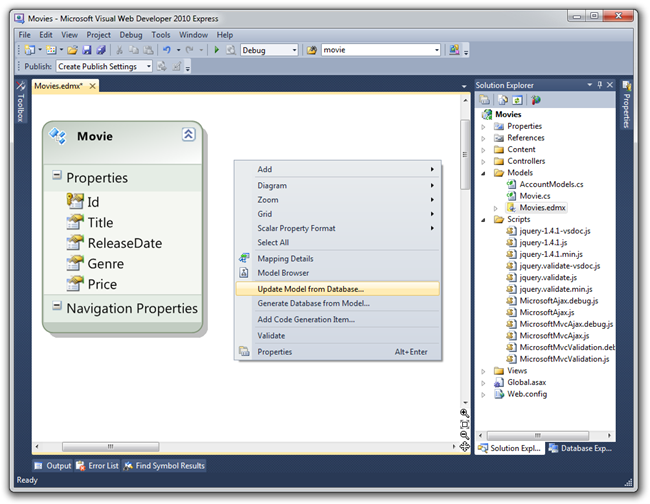650x504 pixels.
Task: Click the Open File folder icon
Action: tap(73, 50)
